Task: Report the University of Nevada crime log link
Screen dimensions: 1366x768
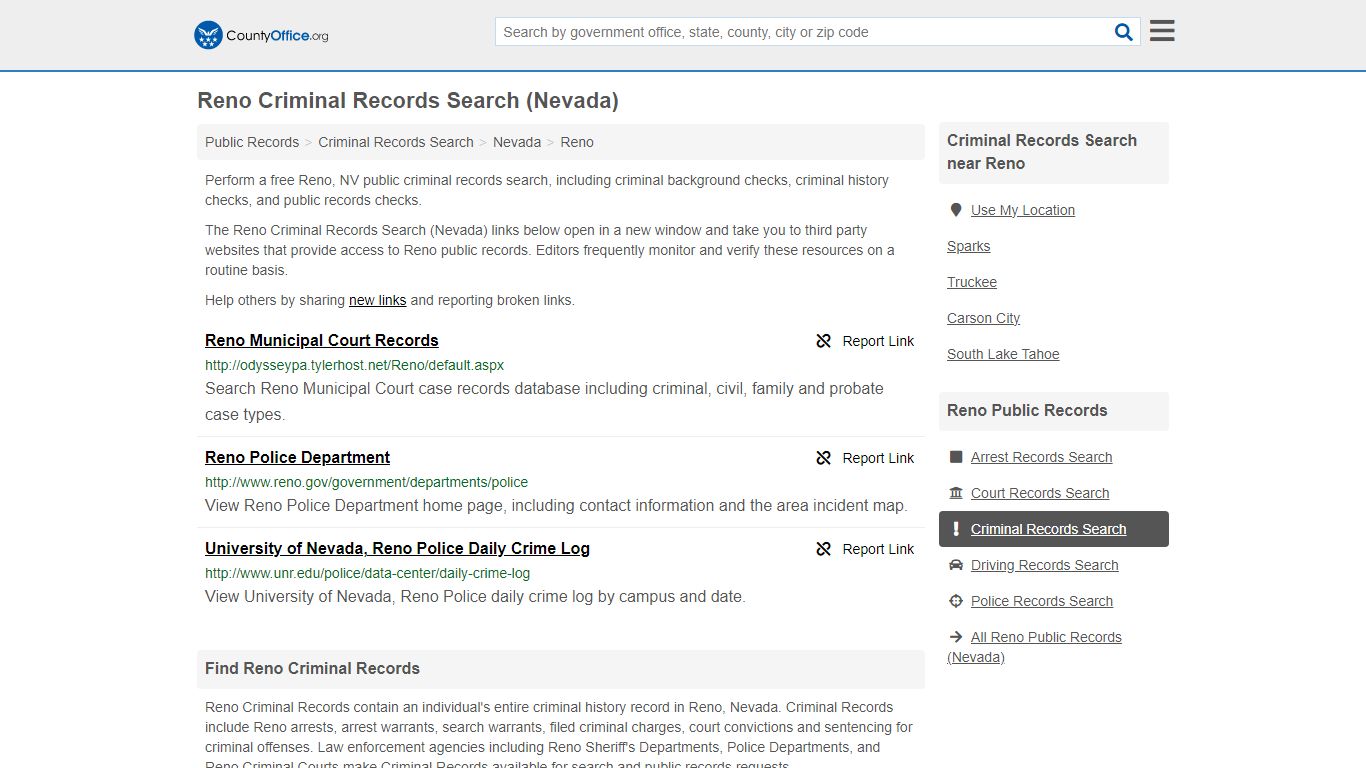Action: point(865,549)
